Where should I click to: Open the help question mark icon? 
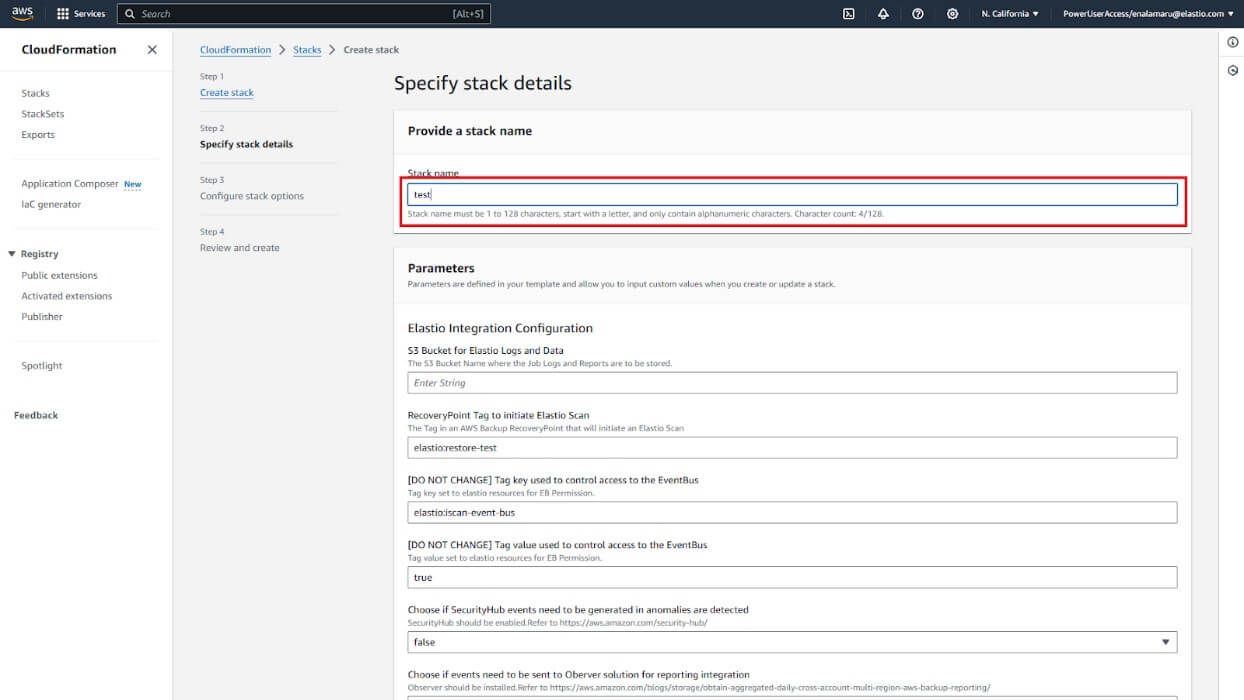[918, 14]
